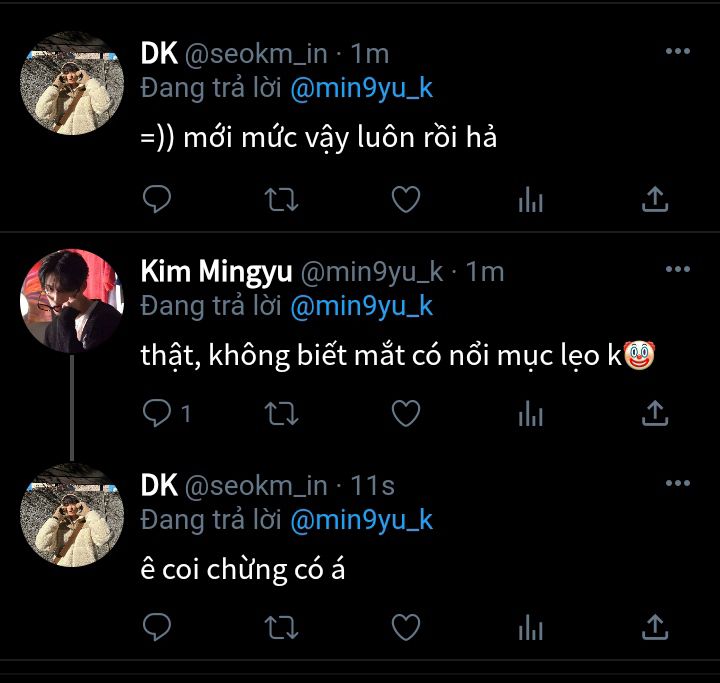Like Kim Mingyu's tweet
720x683 pixels.
(x=406, y=413)
